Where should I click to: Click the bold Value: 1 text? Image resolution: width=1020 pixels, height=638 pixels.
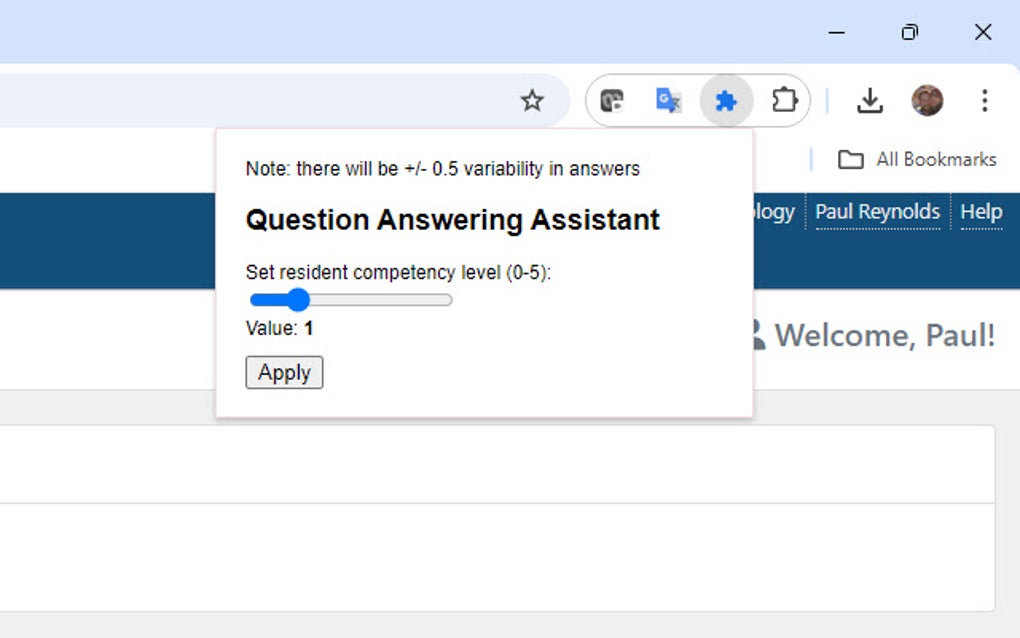coord(278,327)
